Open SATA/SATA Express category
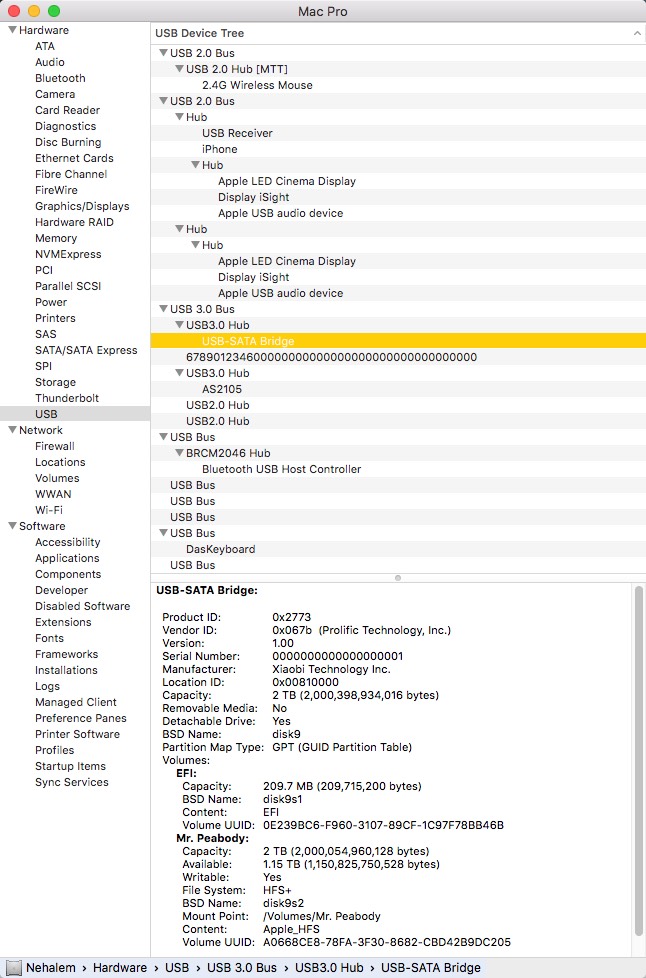Screen dimensions: 646x978 coord(86,350)
